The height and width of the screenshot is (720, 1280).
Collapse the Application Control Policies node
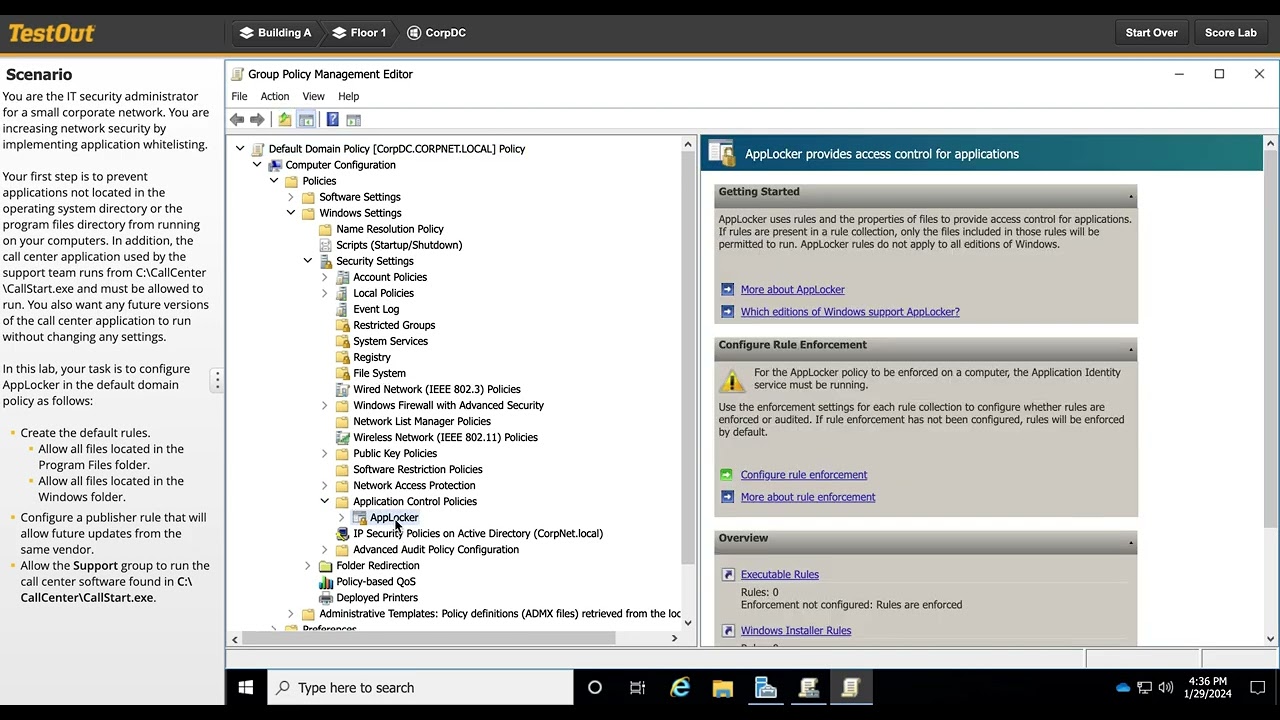325,501
